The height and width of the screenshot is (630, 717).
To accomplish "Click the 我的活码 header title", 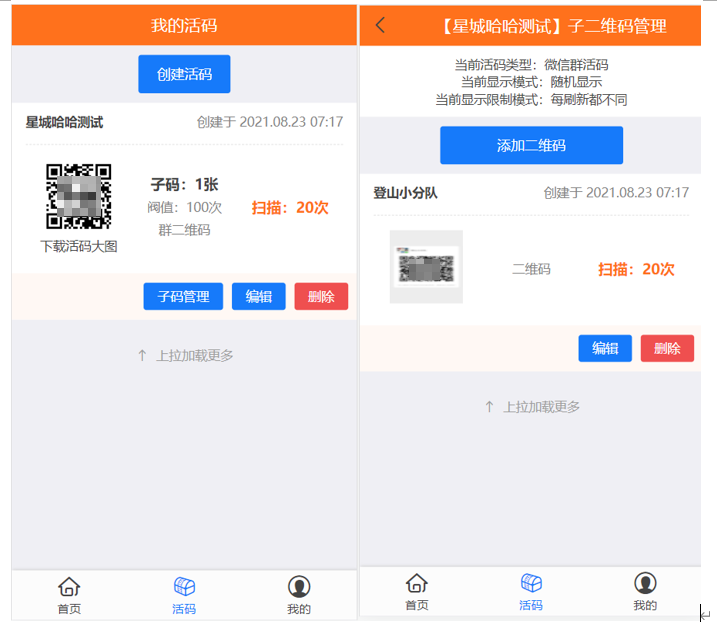I will 184,26.
